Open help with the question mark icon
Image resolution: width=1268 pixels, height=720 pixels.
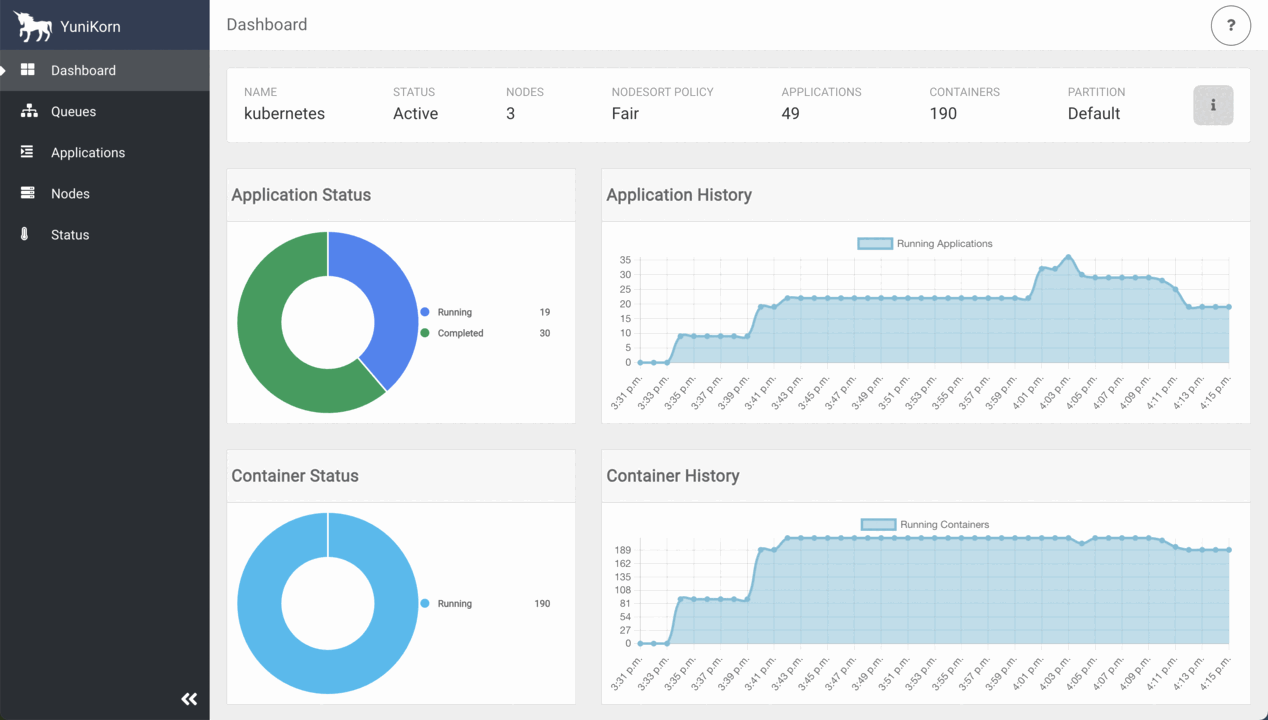(x=1230, y=25)
